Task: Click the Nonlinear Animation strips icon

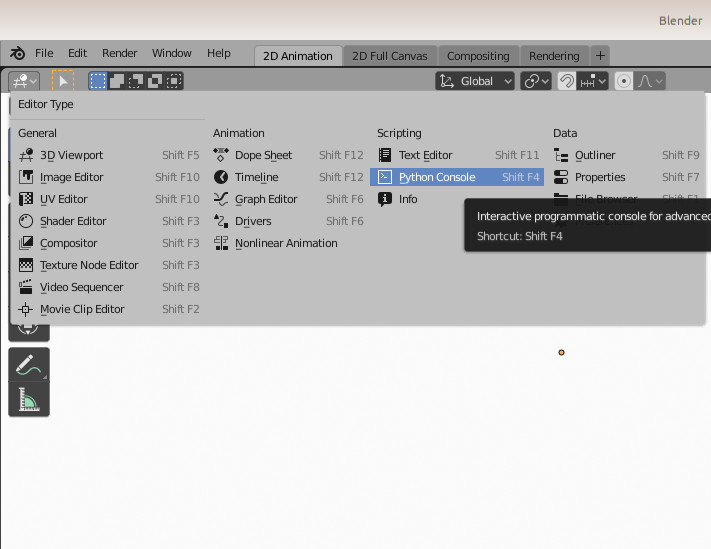Action: (221, 243)
